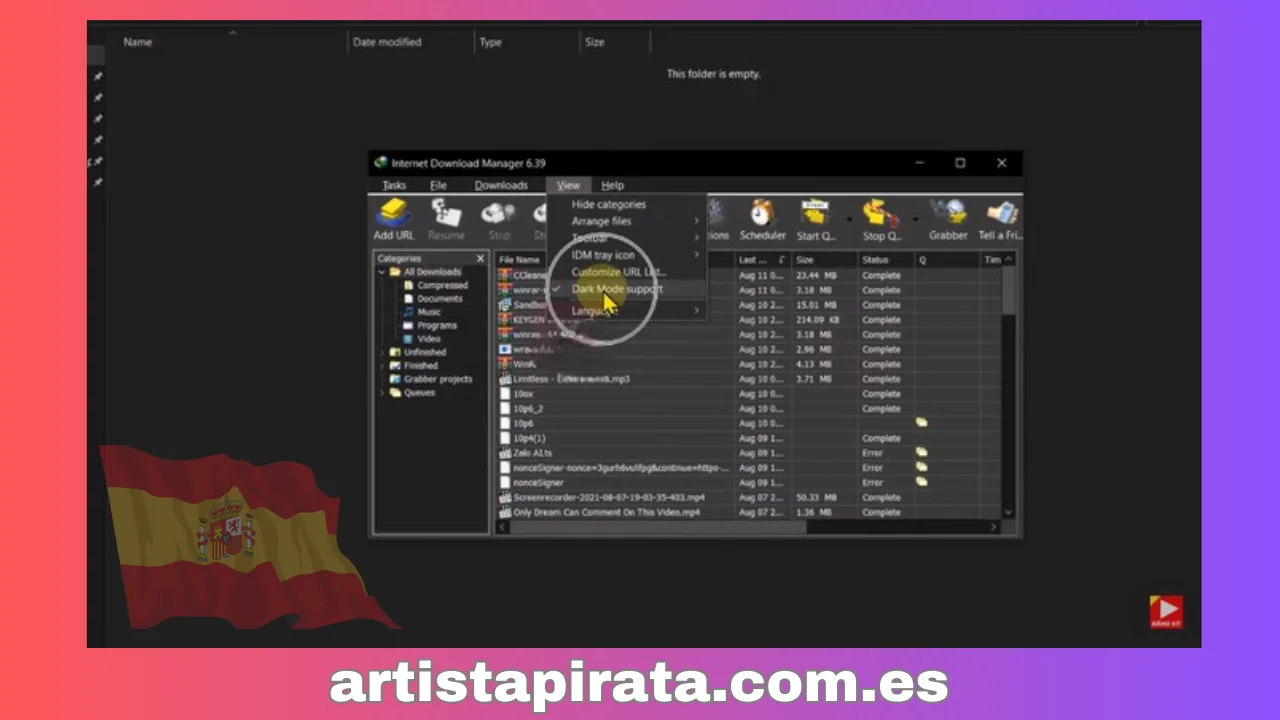Click the Stop Queue toolbar icon
This screenshot has width=1280, height=720.
point(882,219)
